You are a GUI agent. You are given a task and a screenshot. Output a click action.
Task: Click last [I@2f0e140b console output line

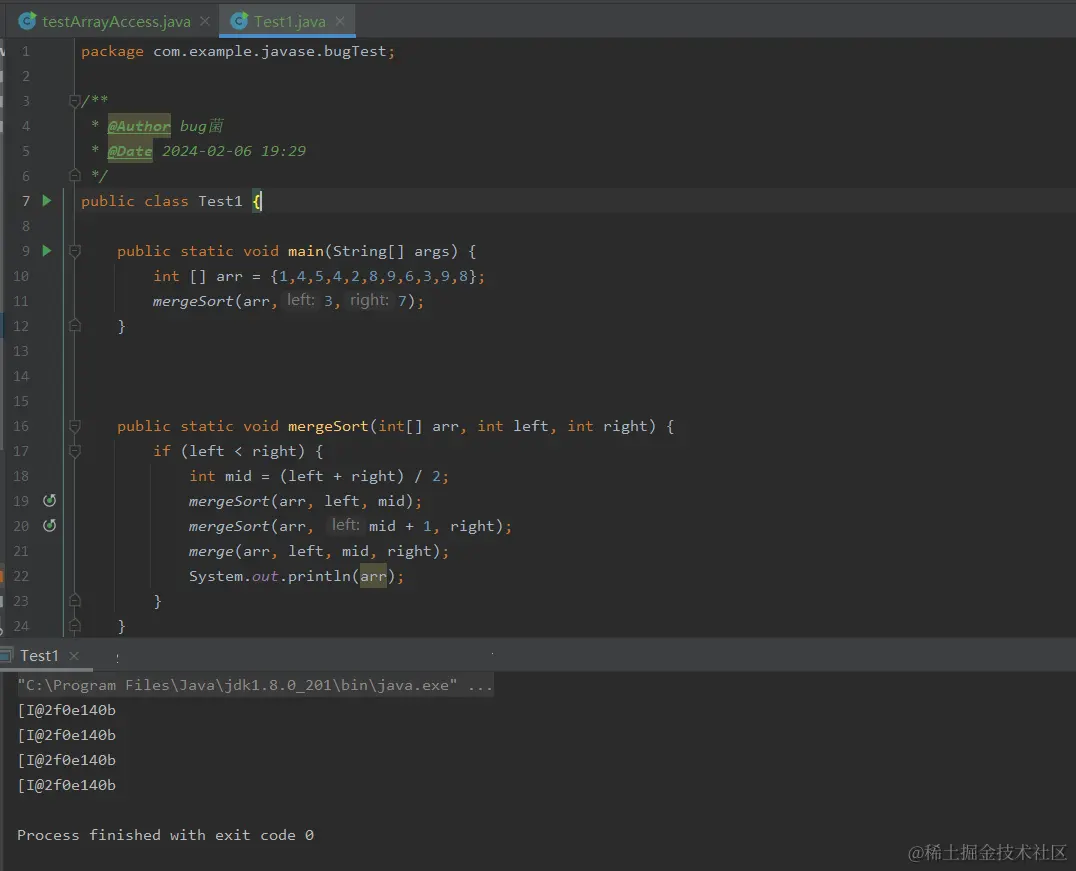click(x=67, y=785)
